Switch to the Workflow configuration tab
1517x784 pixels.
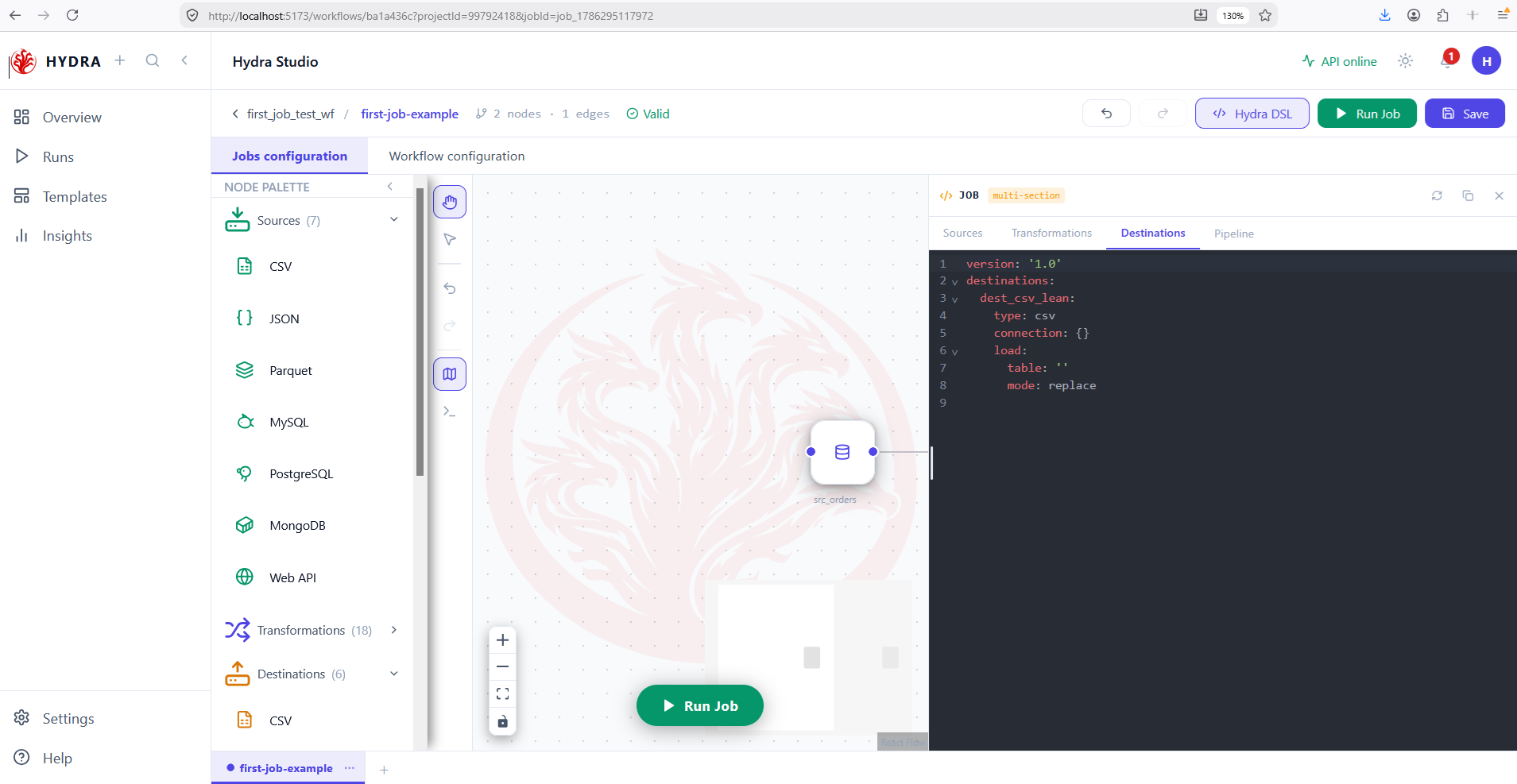457,156
